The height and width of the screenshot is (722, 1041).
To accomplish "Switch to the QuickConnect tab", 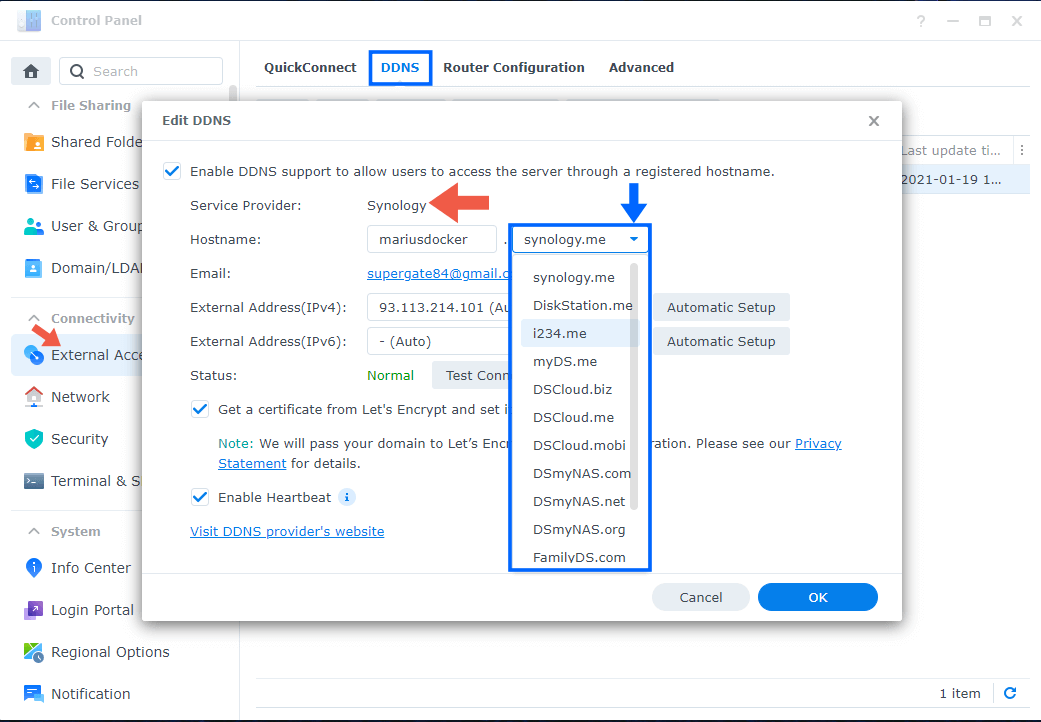I will click(310, 68).
